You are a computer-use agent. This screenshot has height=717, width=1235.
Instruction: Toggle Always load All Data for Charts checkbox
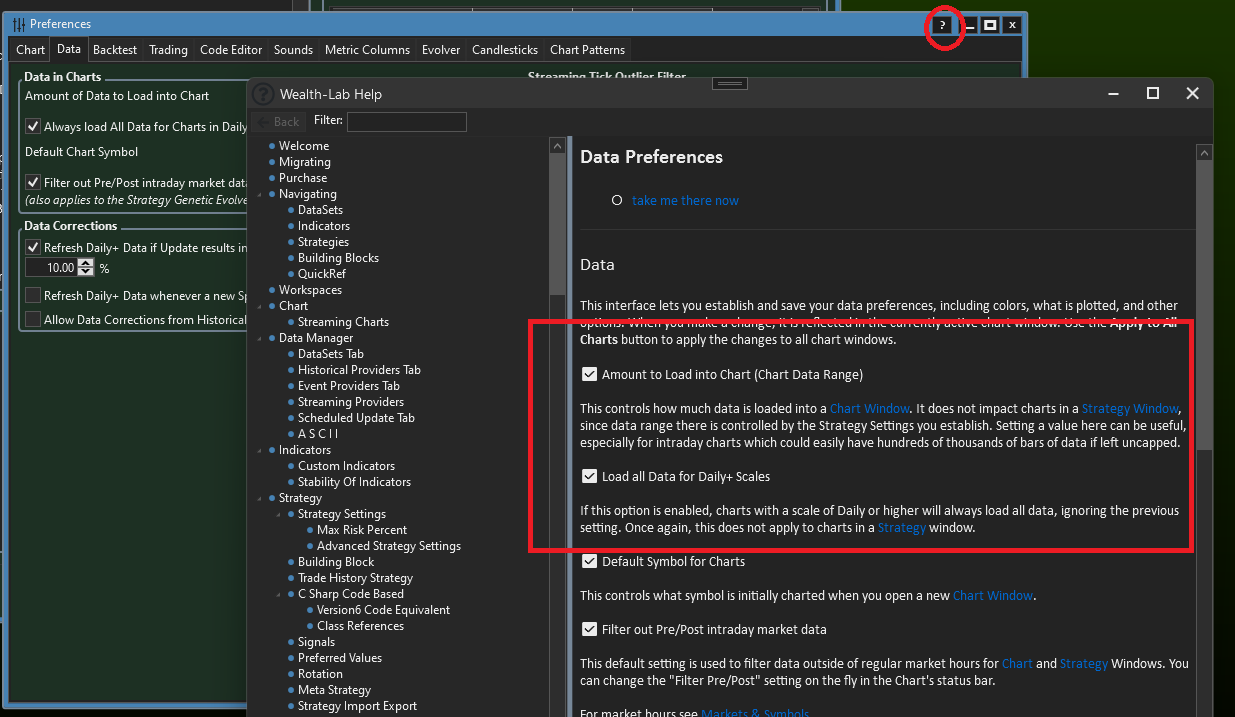(33, 127)
